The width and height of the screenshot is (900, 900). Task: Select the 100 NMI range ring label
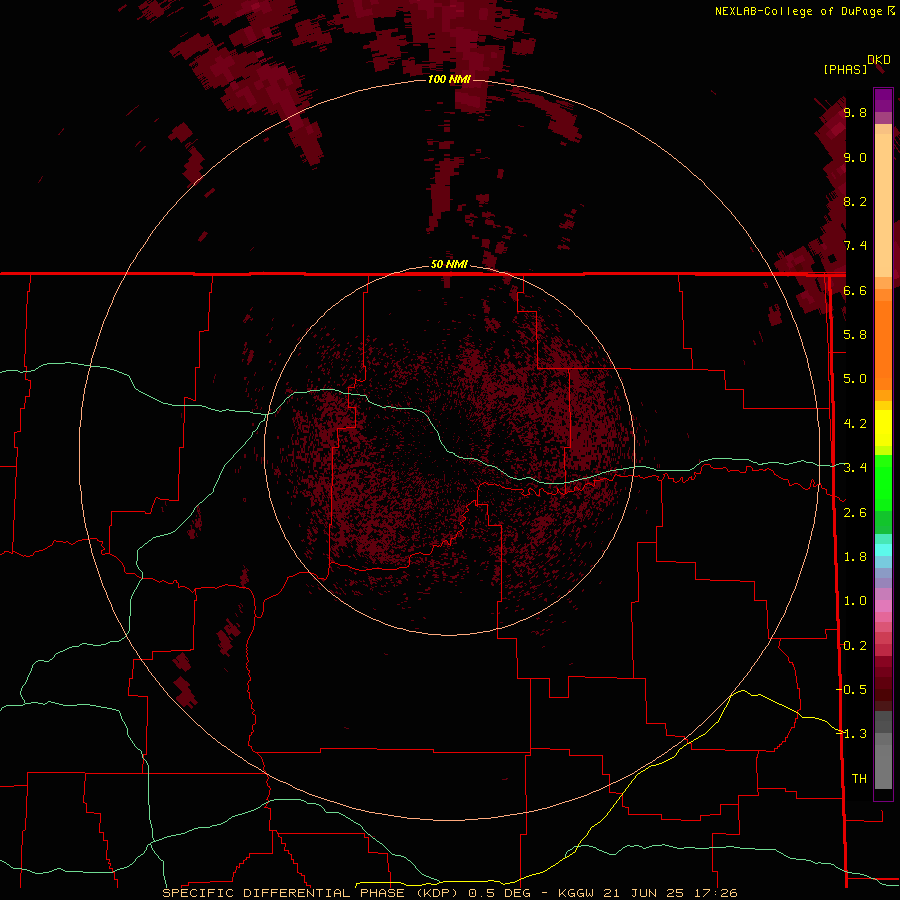449,79
